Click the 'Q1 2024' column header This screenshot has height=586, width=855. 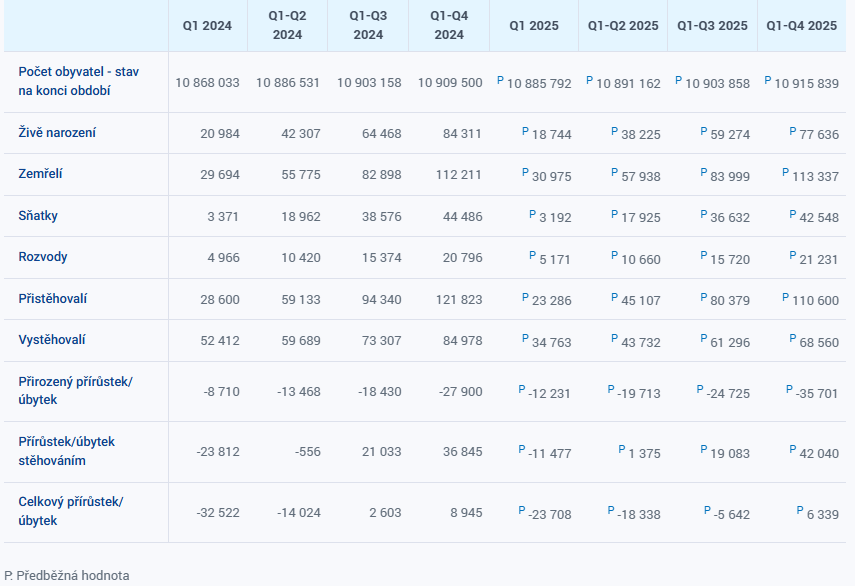click(x=207, y=26)
